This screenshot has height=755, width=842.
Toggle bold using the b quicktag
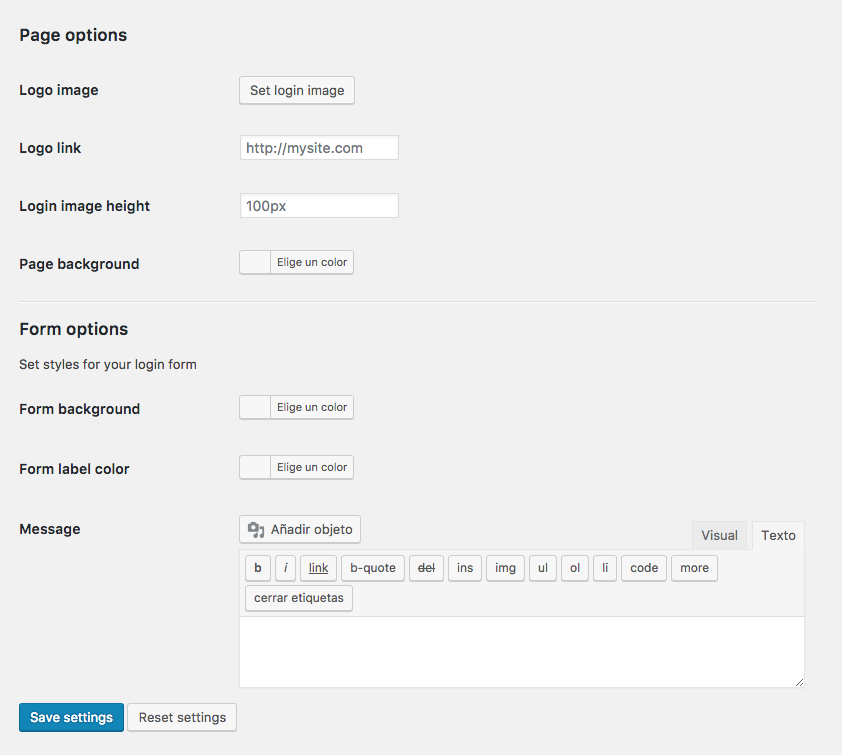[258, 568]
